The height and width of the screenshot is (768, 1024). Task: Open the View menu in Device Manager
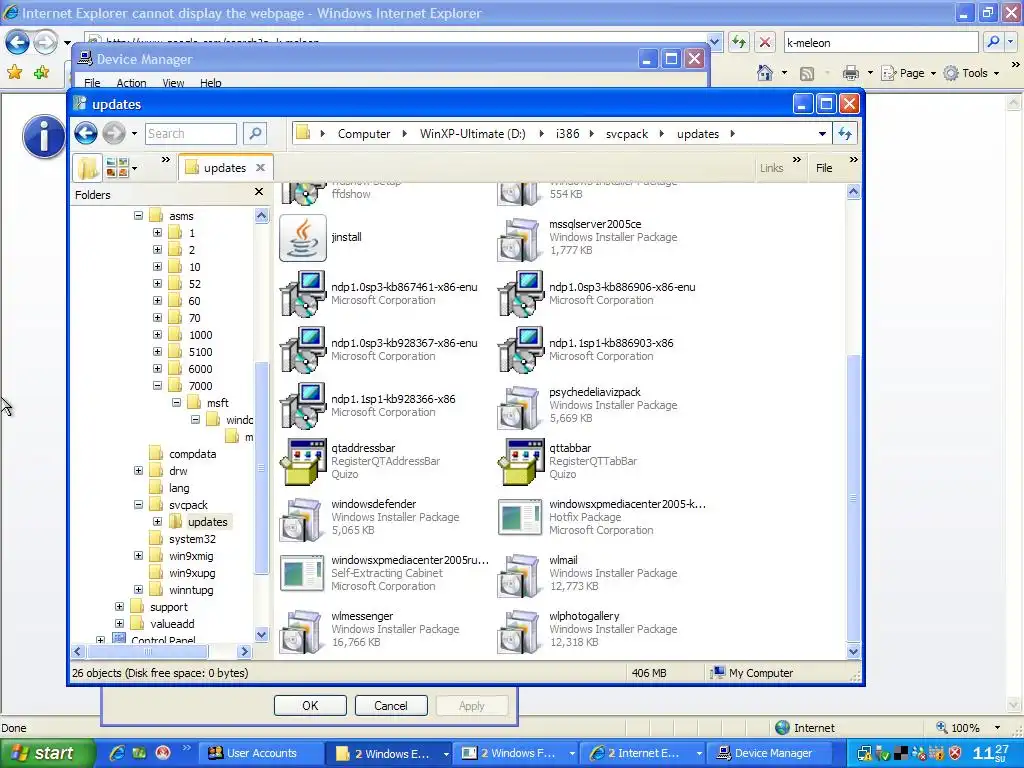(x=173, y=83)
